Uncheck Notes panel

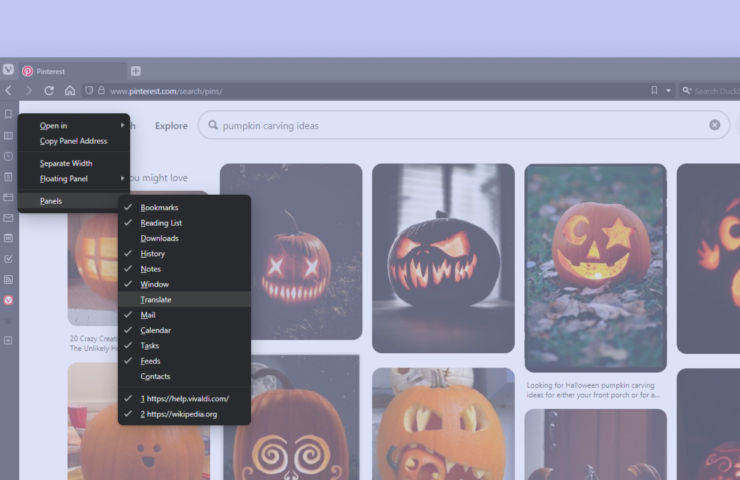tap(185, 269)
